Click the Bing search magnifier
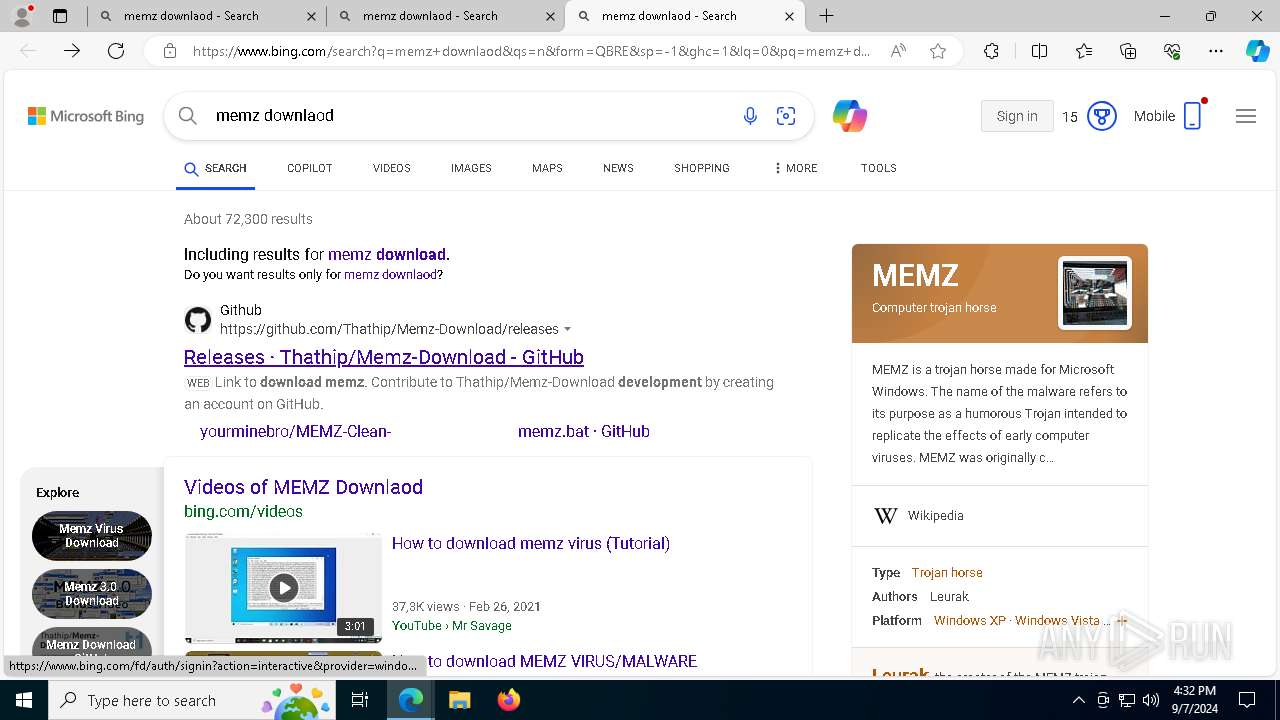This screenshot has width=1280, height=720. click(187, 116)
